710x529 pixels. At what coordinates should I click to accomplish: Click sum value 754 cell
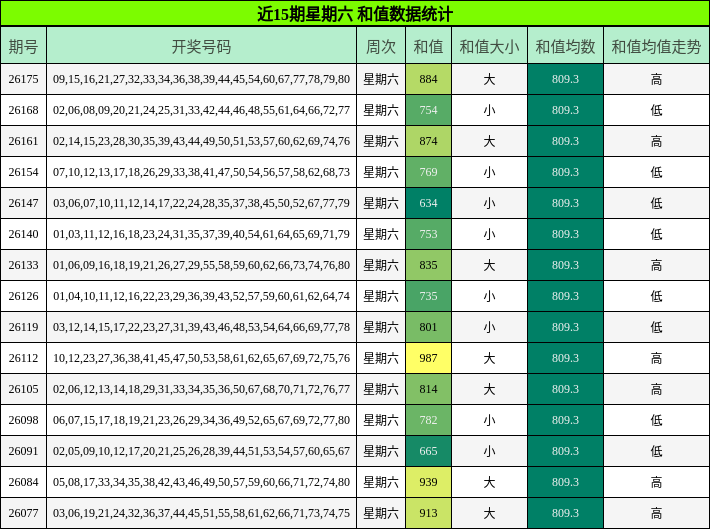(428, 110)
